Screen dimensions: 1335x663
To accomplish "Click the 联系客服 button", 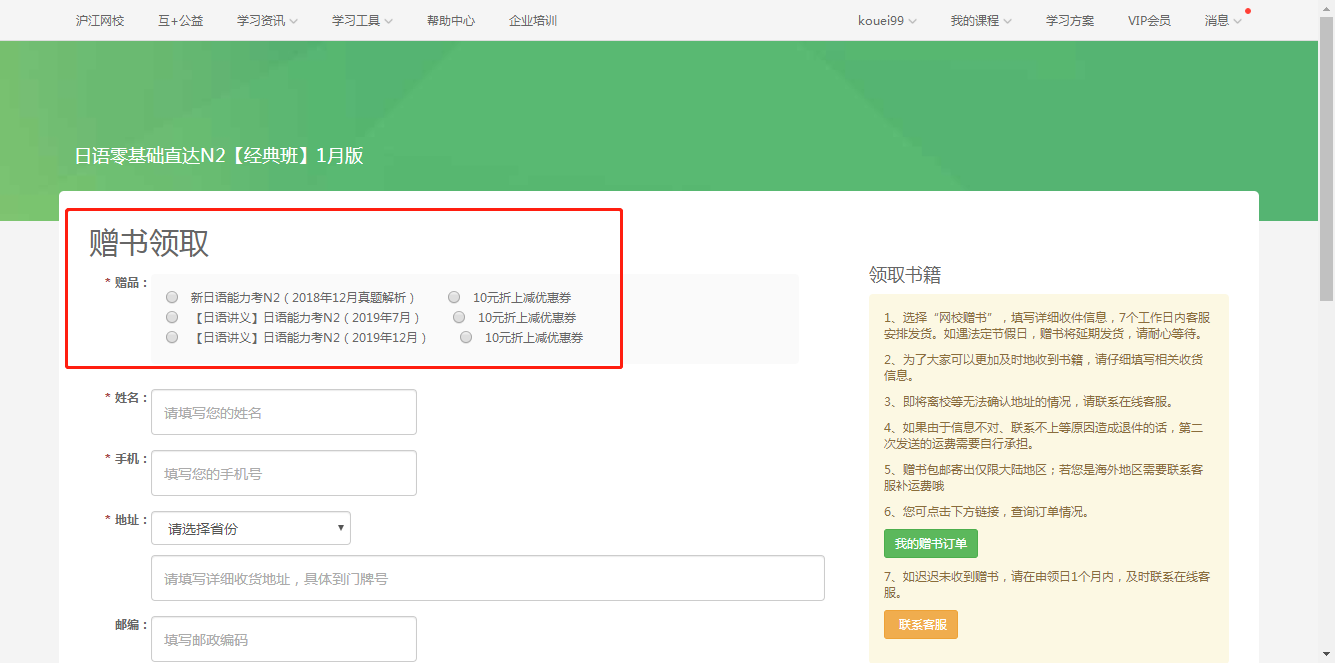I will pos(920,624).
